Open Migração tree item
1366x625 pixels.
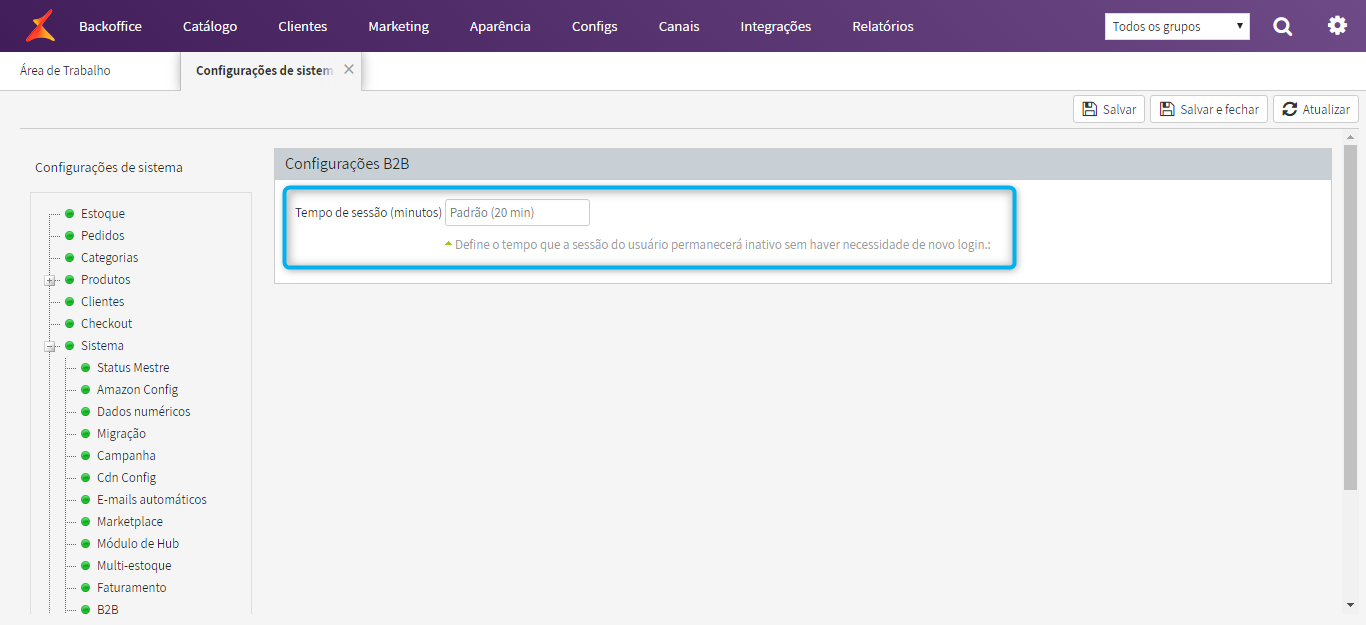121,433
